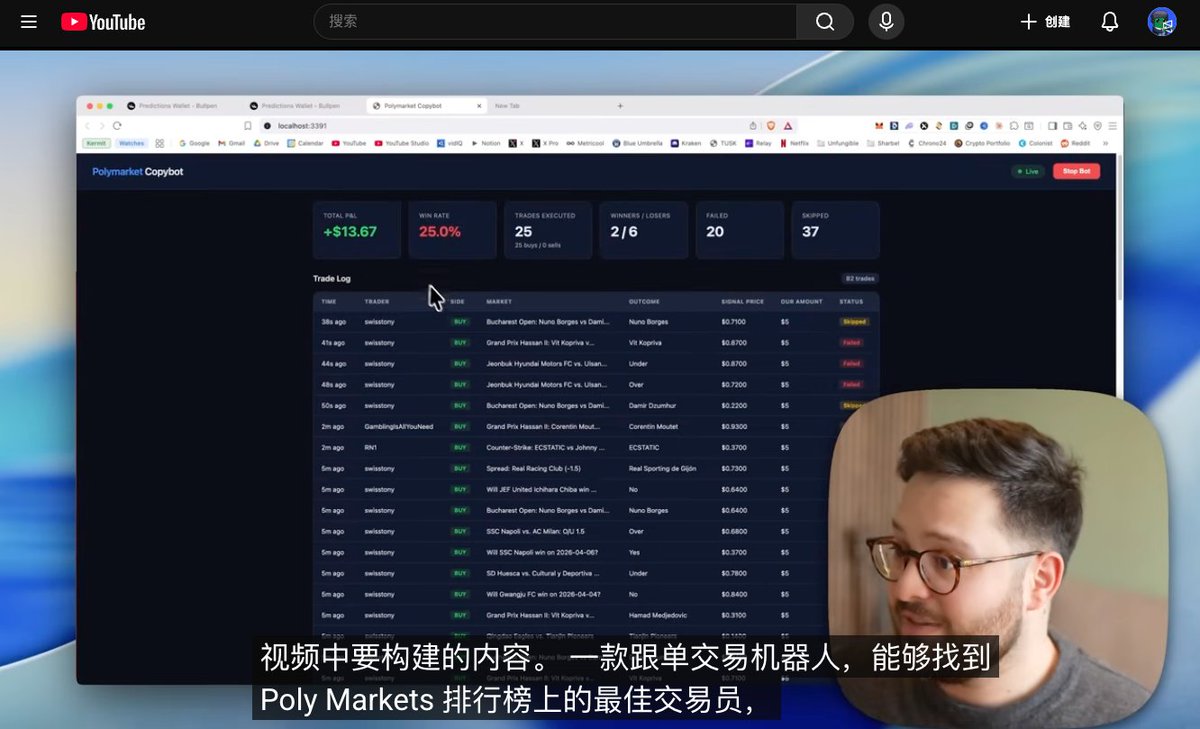This screenshot has height=729, width=1200.
Task: Click the Win Rate 25.0% card
Action: [452, 230]
